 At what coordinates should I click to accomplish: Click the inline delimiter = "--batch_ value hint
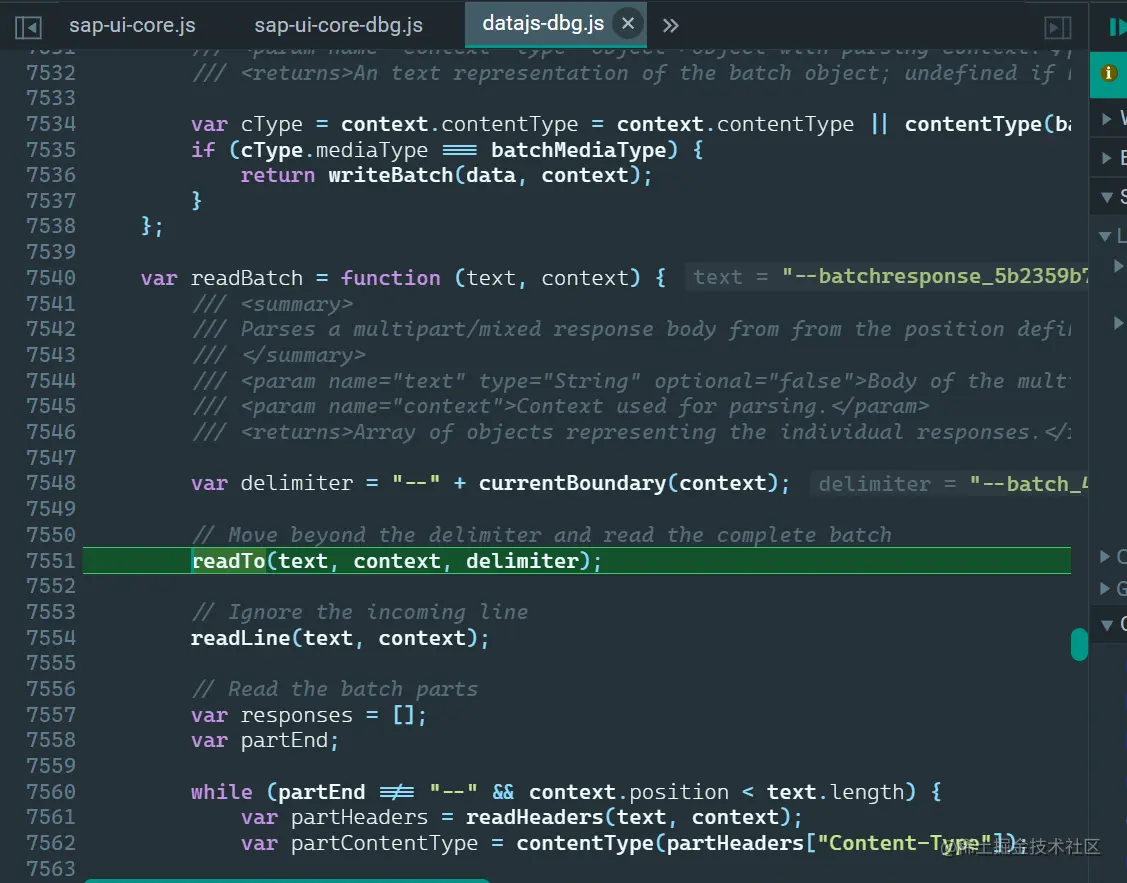pos(949,484)
